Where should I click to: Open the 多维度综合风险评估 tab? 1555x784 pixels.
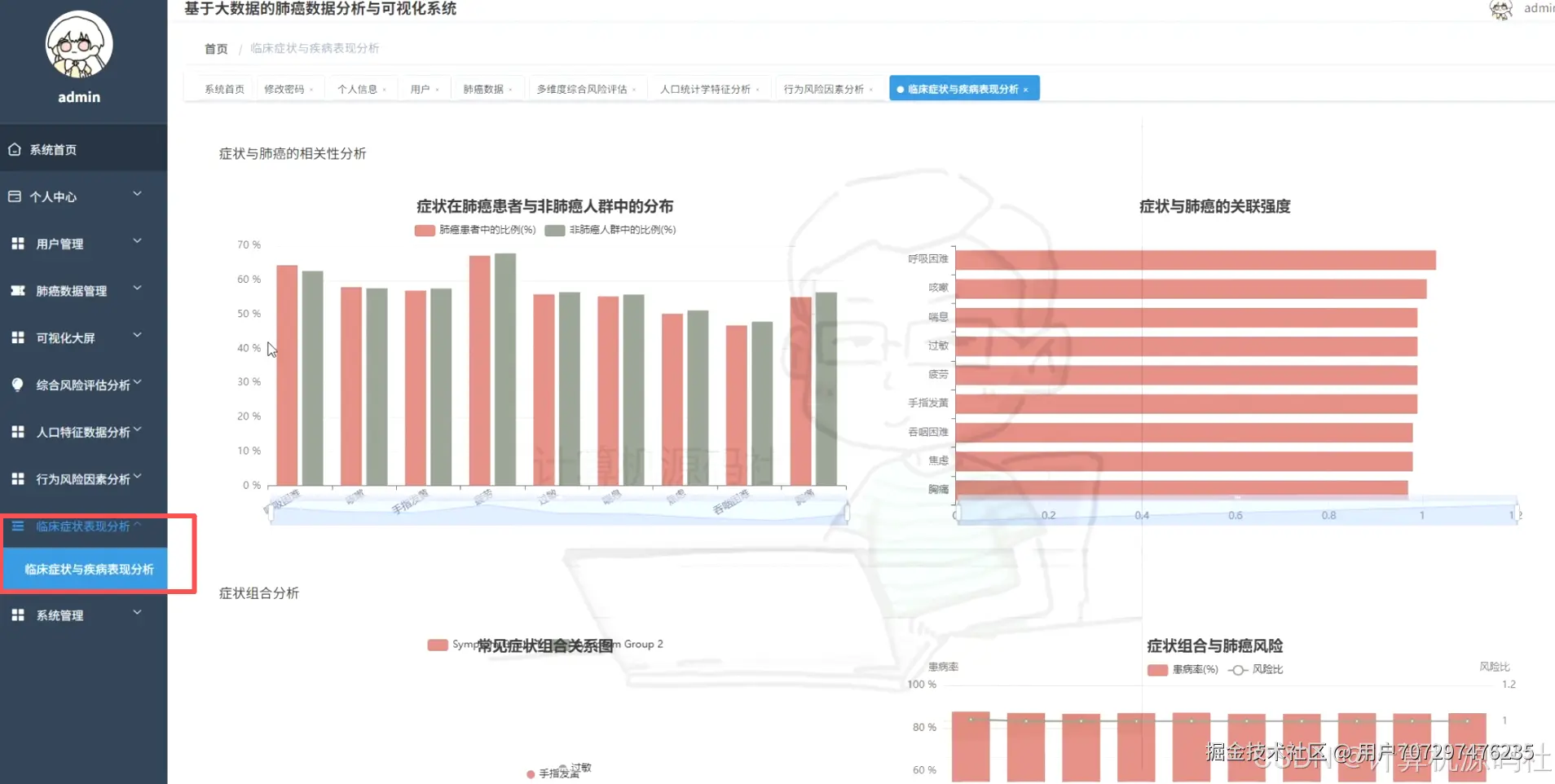(x=582, y=88)
